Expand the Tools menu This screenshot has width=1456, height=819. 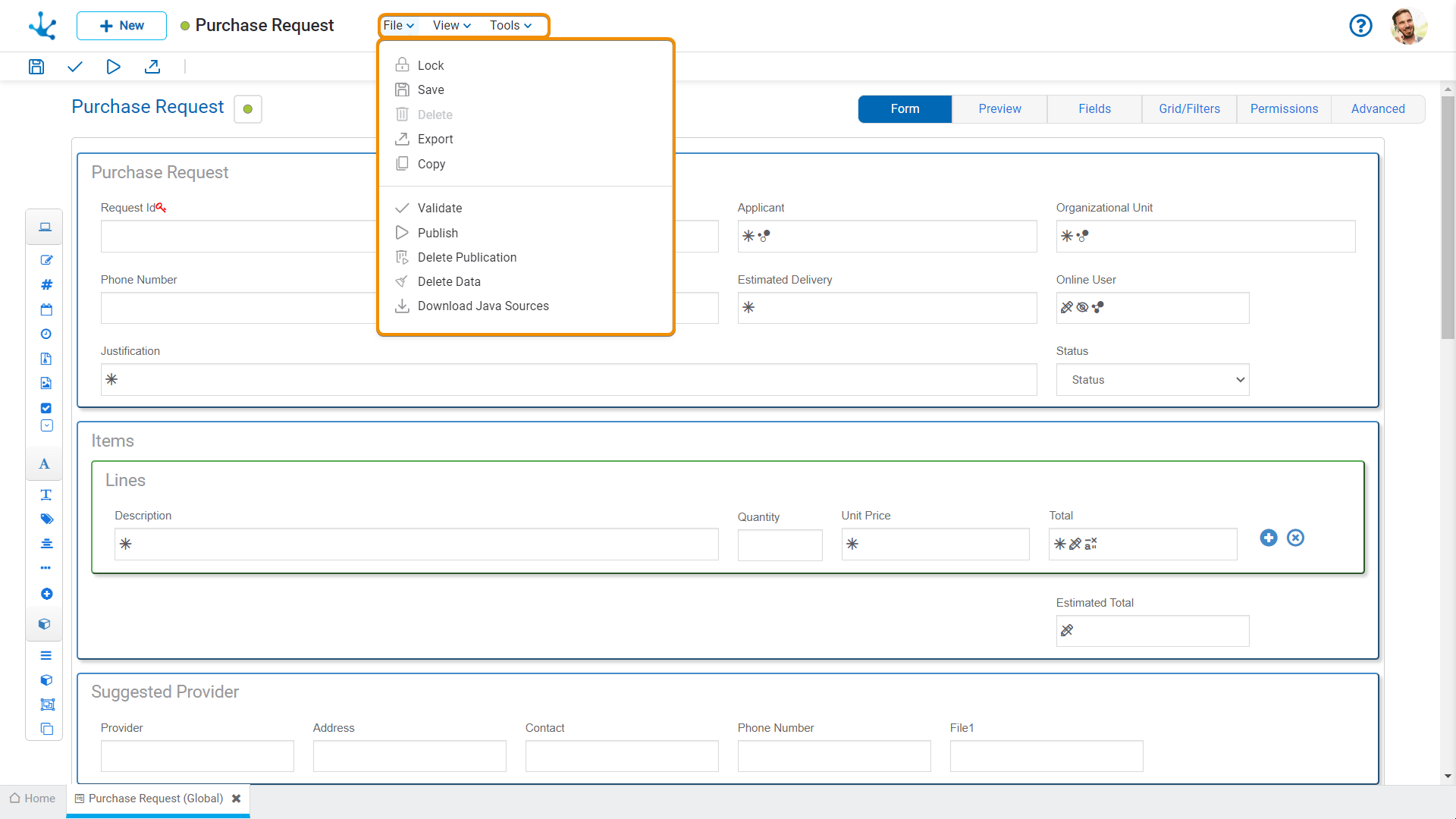[x=510, y=26]
